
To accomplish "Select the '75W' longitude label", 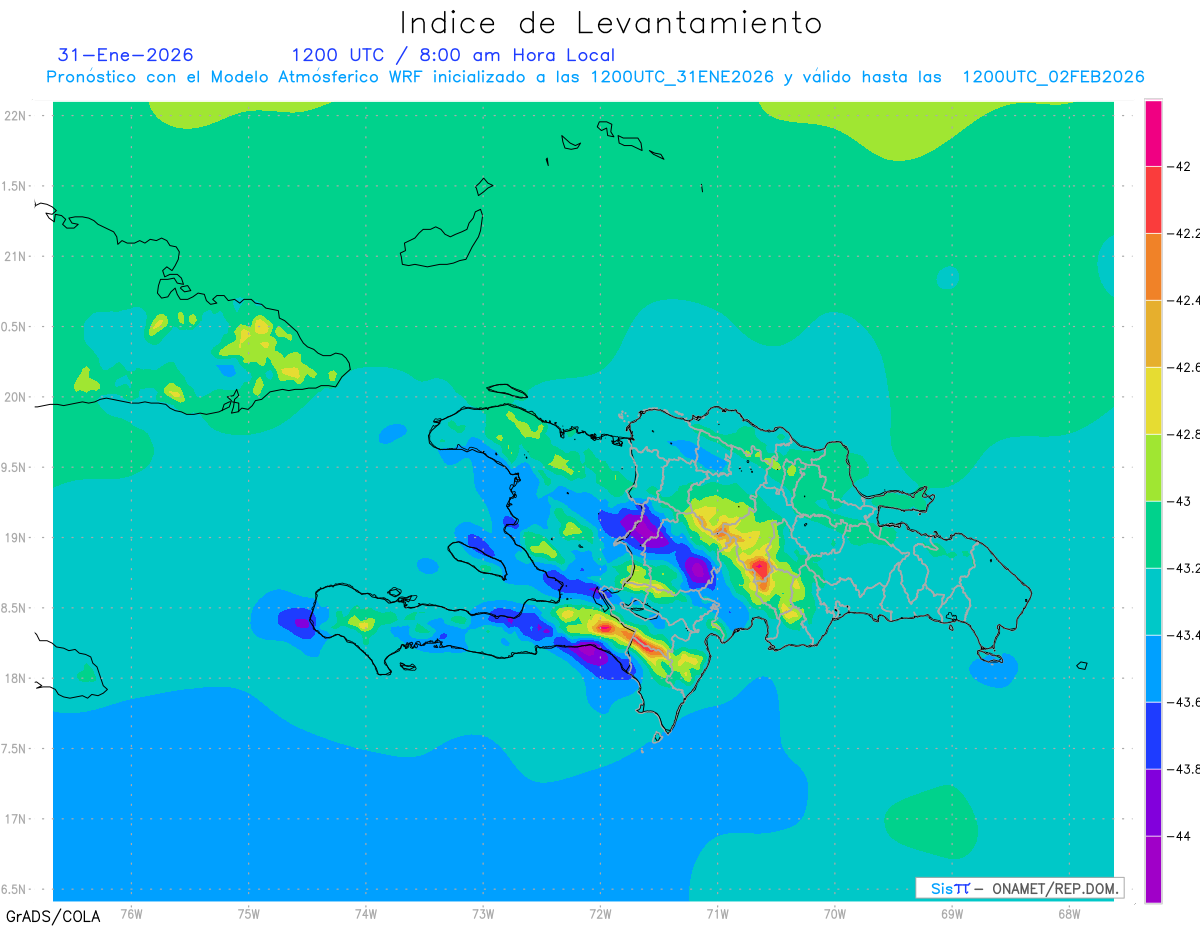I will 249,913.
